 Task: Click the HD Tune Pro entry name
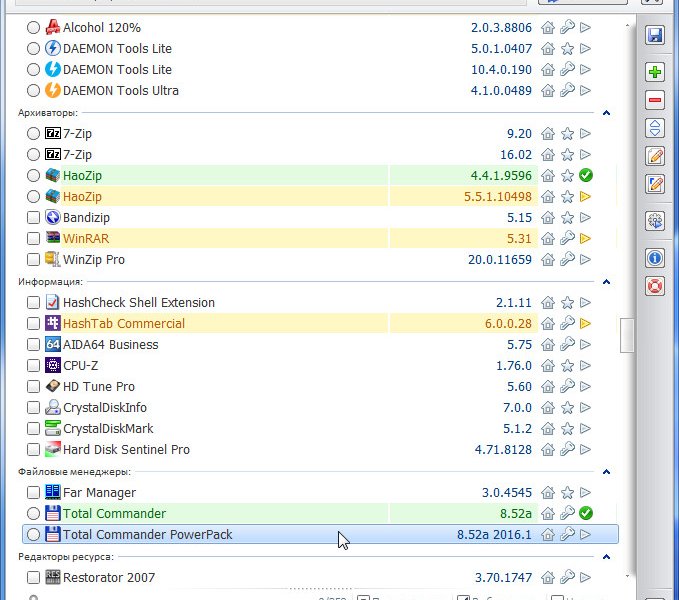(x=99, y=387)
